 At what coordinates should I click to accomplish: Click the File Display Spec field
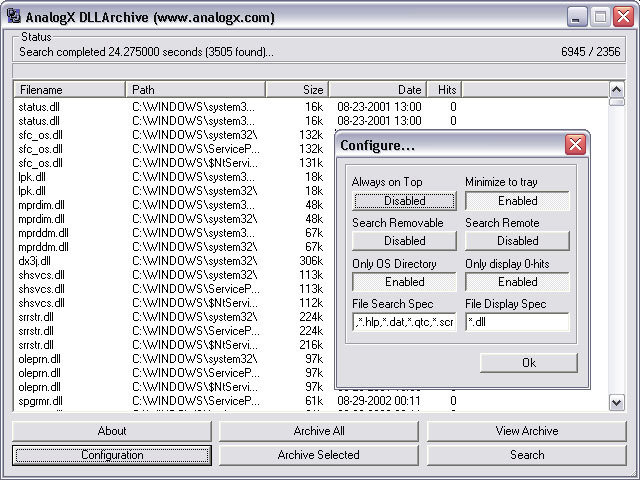click(517, 322)
